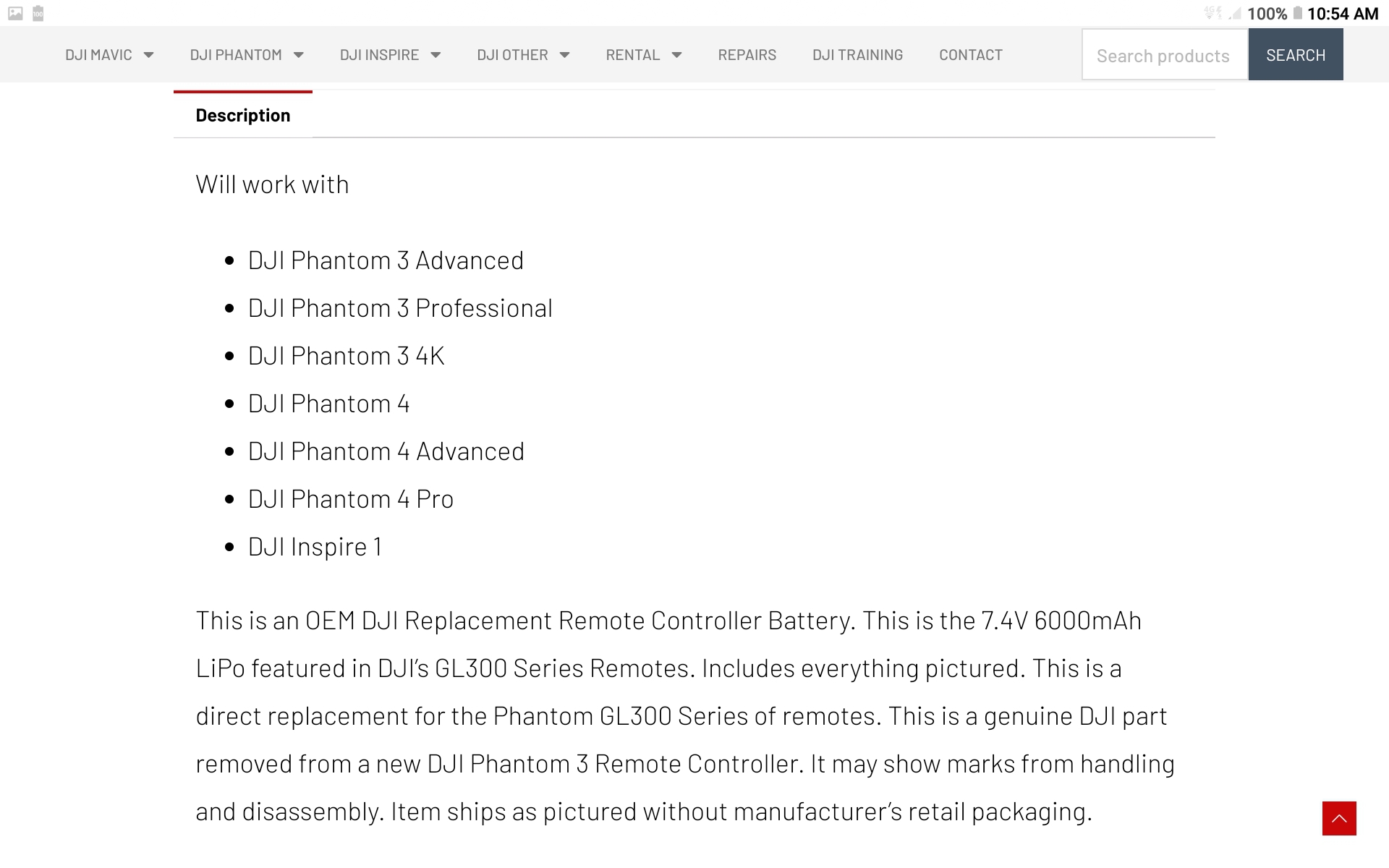This screenshot has width=1389, height=868.
Task: Tap the 10:54 AM clock
Action: pyautogui.click(x=1343, y=14)
